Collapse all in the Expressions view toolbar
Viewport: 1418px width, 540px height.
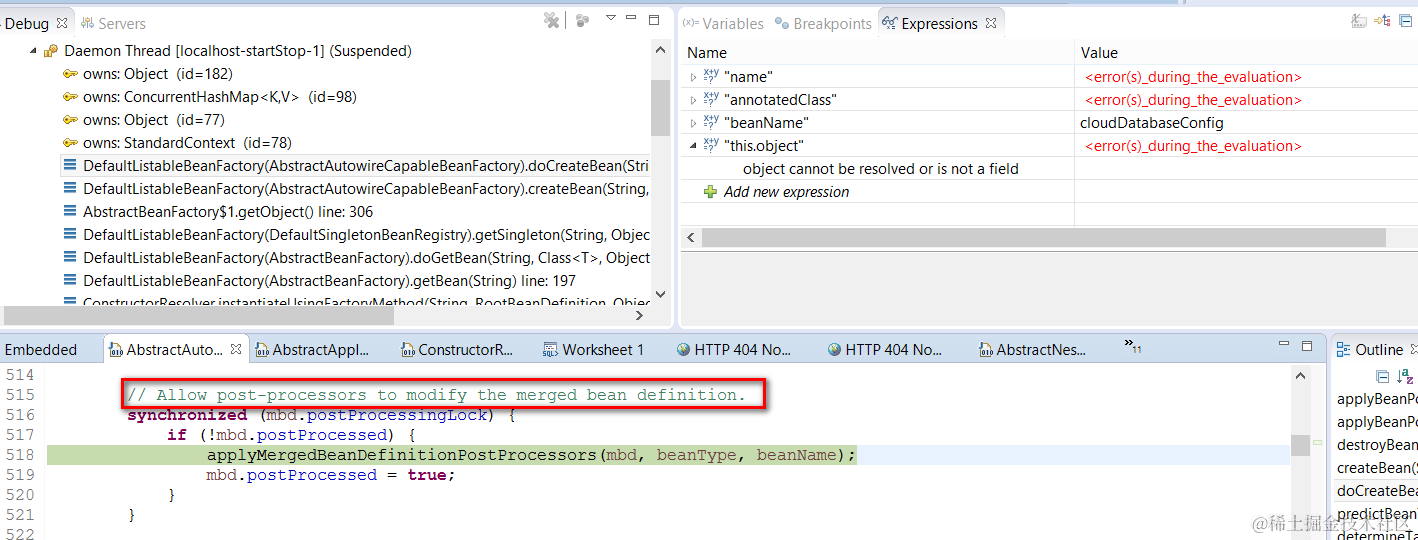pos(1407,20)
